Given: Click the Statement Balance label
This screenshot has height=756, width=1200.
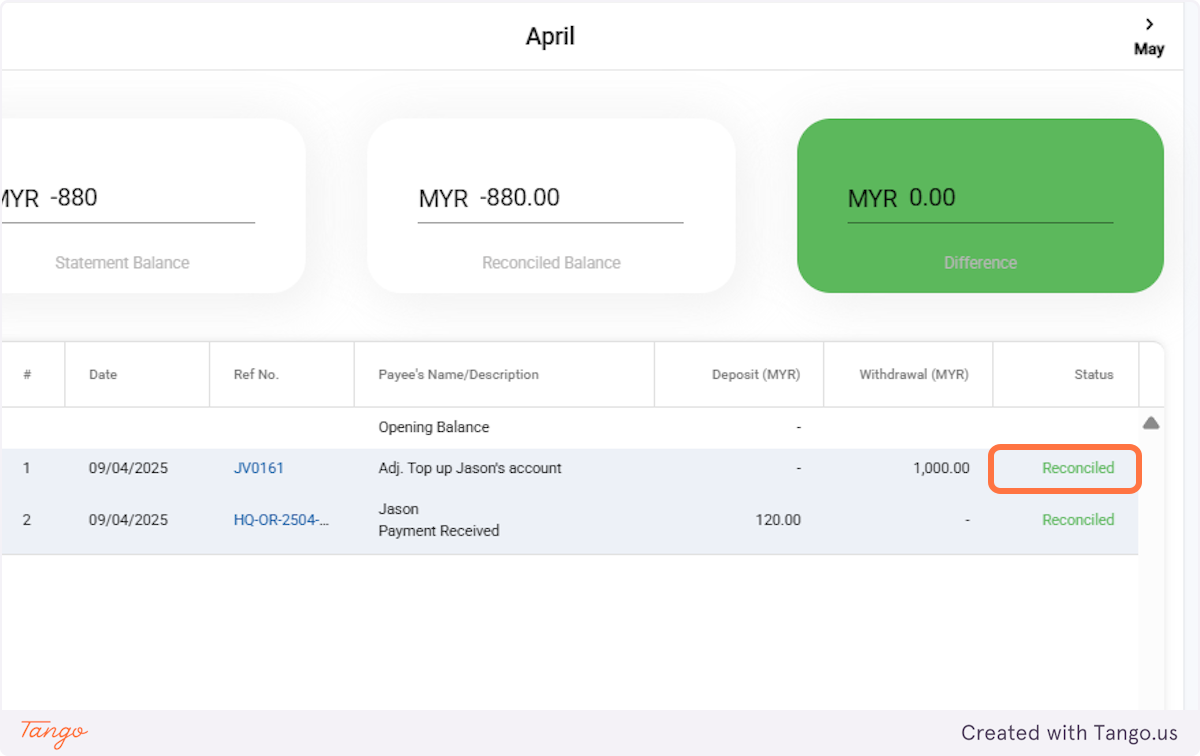Looking at the screenshot, I should 122,263.
